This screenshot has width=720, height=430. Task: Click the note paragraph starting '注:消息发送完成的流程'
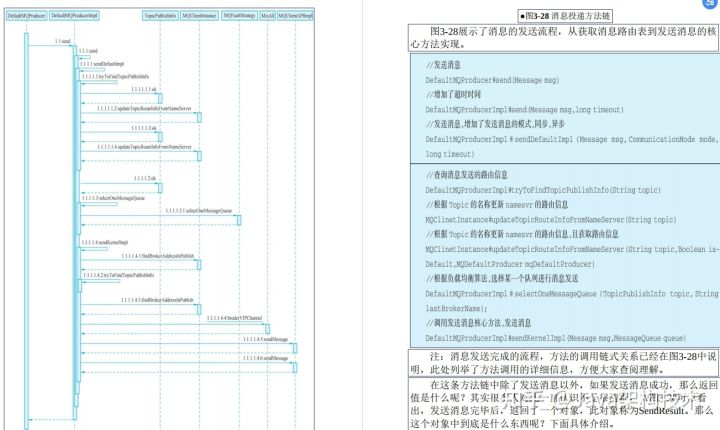[563, 363]
